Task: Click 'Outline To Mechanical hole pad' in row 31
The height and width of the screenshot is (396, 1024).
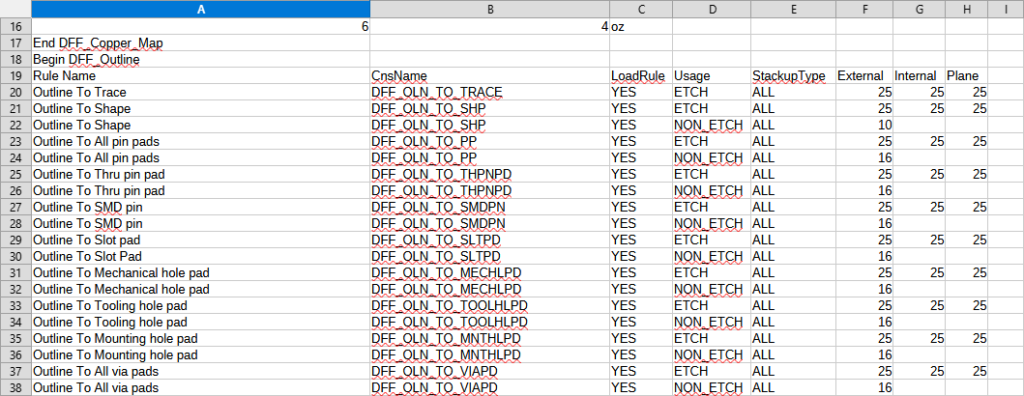Action: click(200, 272)
